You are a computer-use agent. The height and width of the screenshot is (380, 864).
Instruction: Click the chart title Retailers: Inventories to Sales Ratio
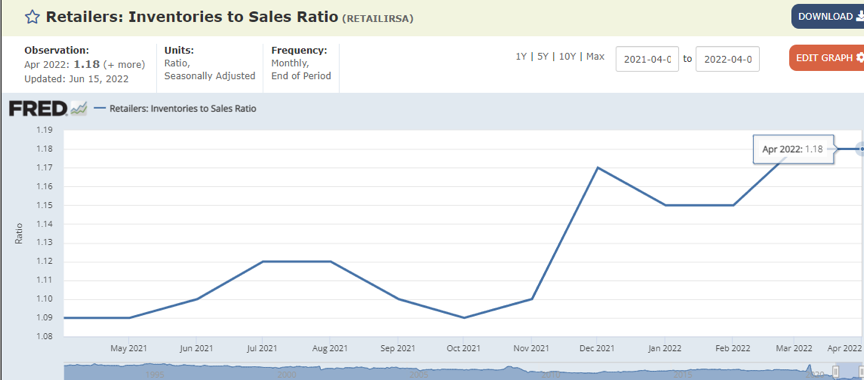point(192,17)
